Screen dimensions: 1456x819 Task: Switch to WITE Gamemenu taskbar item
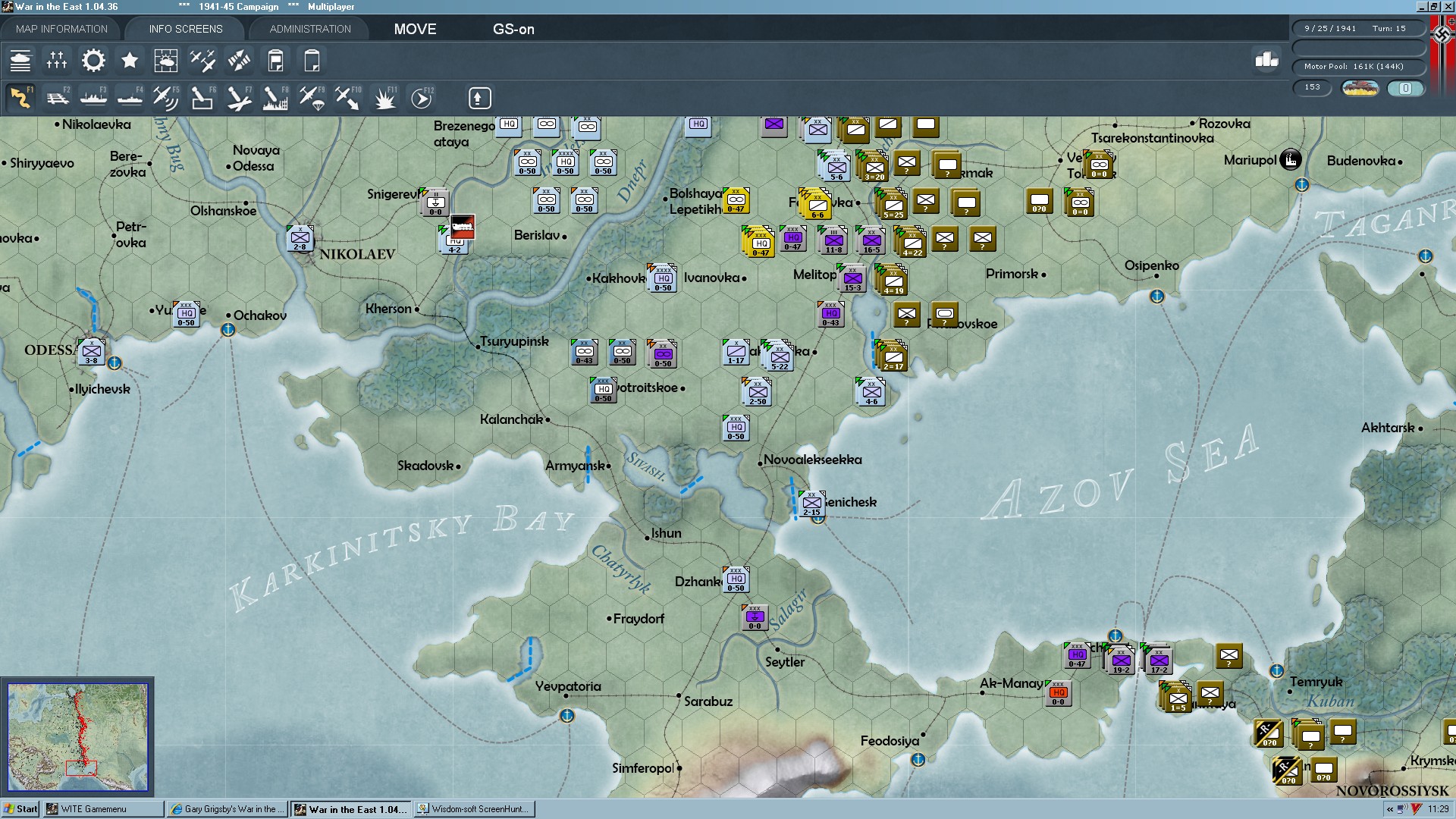[x=103, y=809]
